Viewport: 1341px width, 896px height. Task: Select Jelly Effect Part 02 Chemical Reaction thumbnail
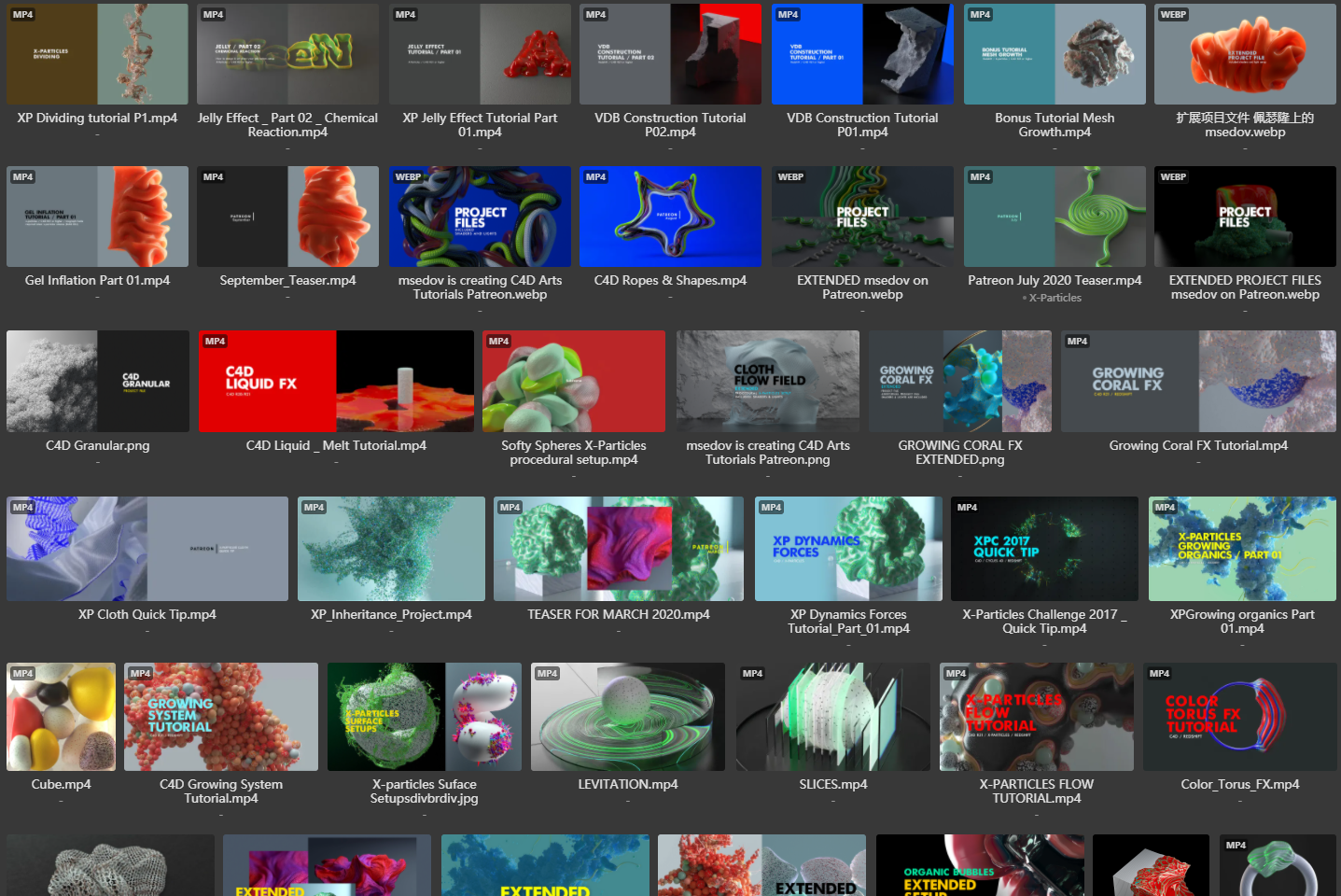(287, 54)
